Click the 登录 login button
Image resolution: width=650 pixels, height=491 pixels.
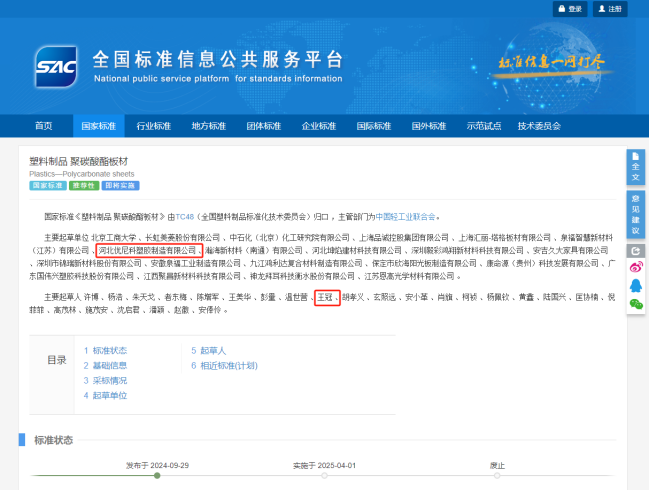coord(570,9)
